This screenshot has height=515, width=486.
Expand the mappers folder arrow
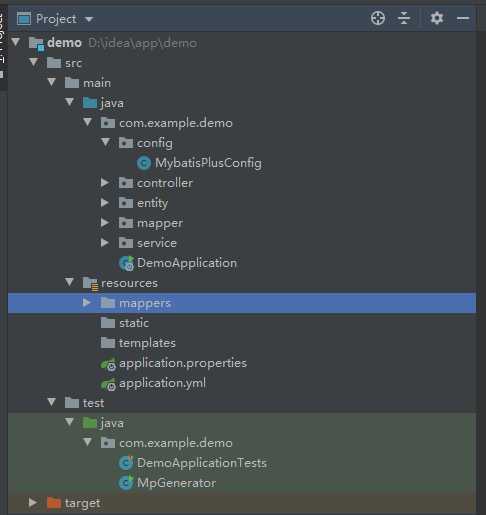[87, 302]
